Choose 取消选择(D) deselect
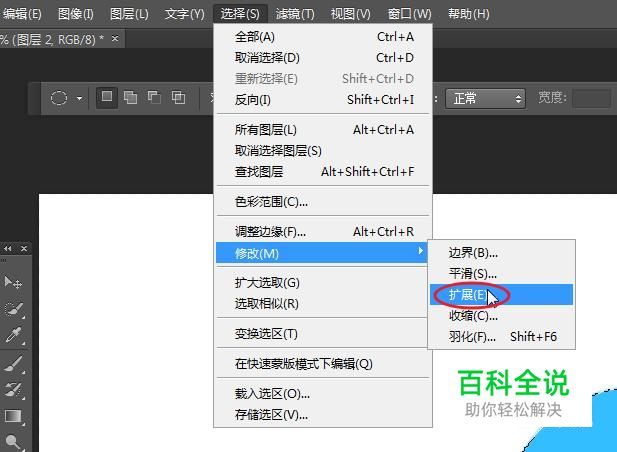Viewport: 617px width, 452px height. tap(323, 58)
